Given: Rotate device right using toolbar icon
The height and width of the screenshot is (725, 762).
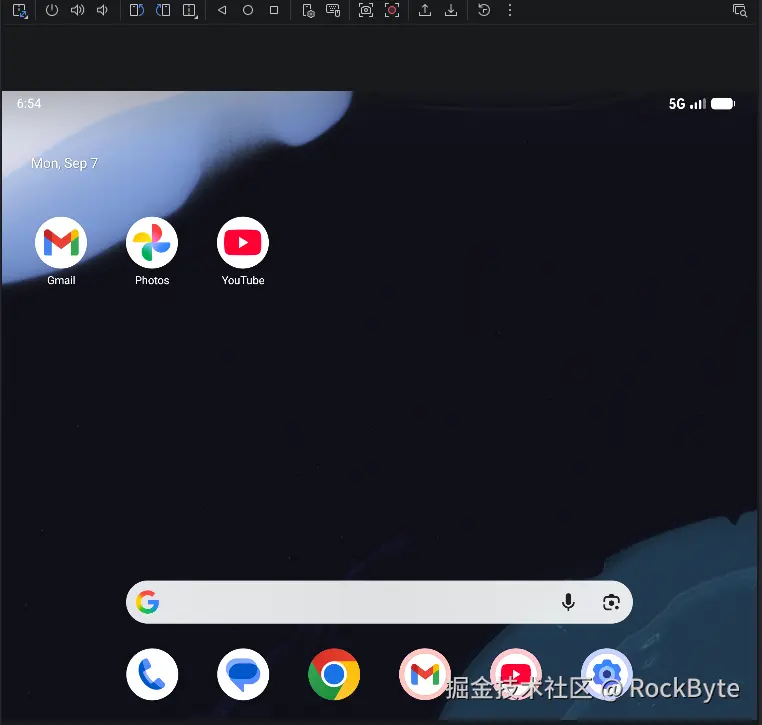Looking at the screenshot, I should tap(163, 10).
